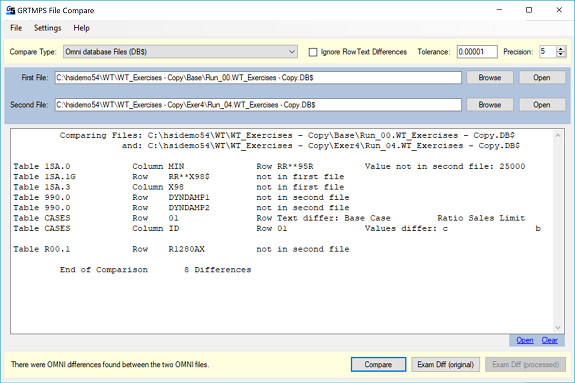This screenshot has width=575, height=383.
Task: Click the First File path field
Action: click(x=258, y=78)
